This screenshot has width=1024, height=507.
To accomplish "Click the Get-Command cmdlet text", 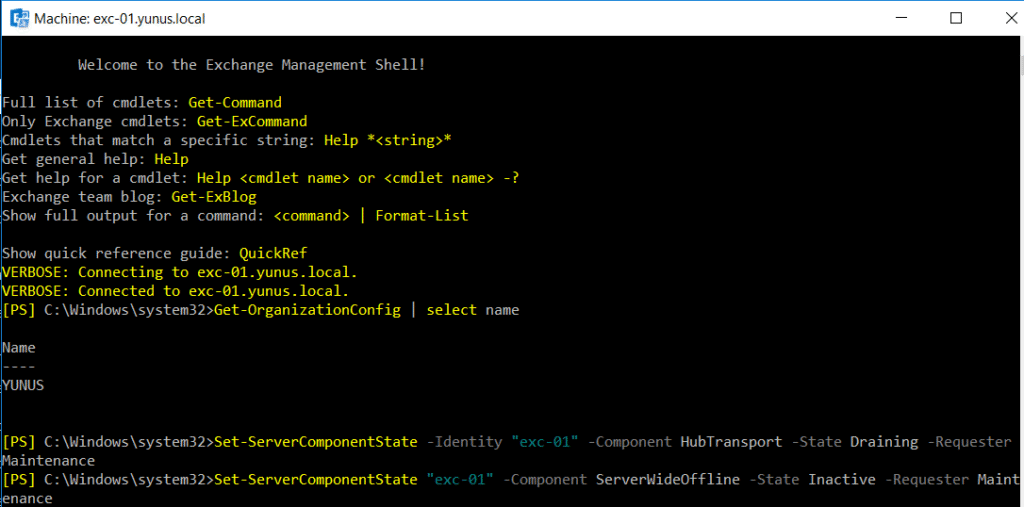I will [x=235, y=102].
